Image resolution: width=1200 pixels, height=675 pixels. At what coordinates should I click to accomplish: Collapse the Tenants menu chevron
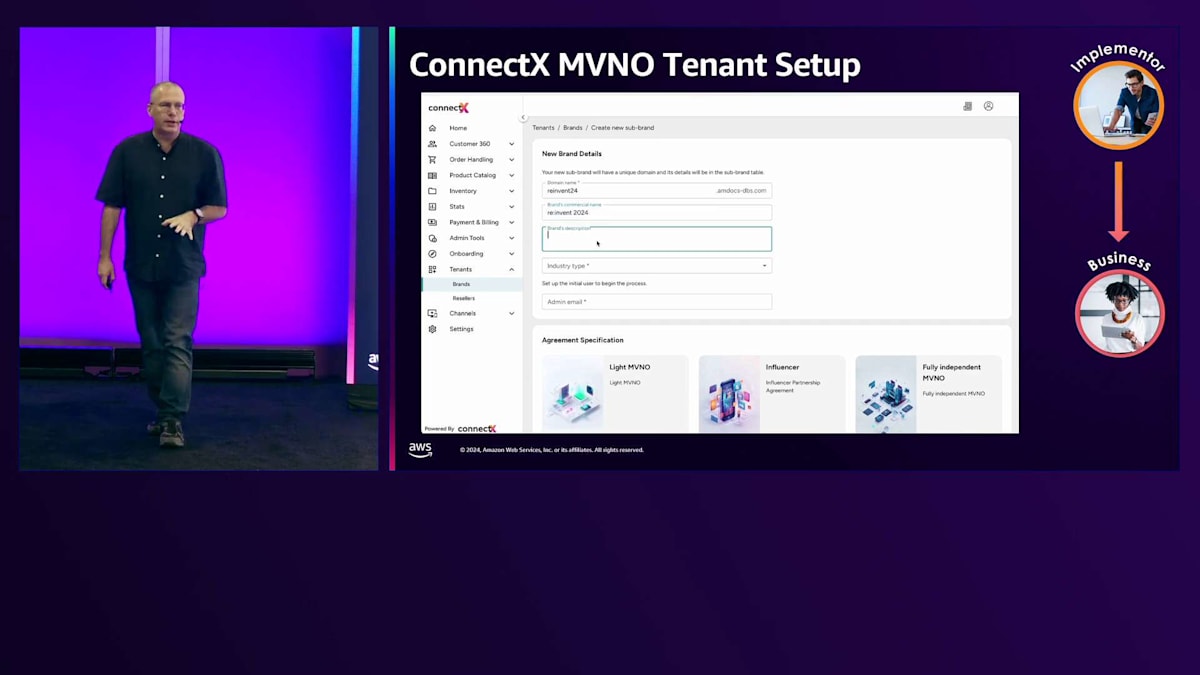[x=512, y=269]
